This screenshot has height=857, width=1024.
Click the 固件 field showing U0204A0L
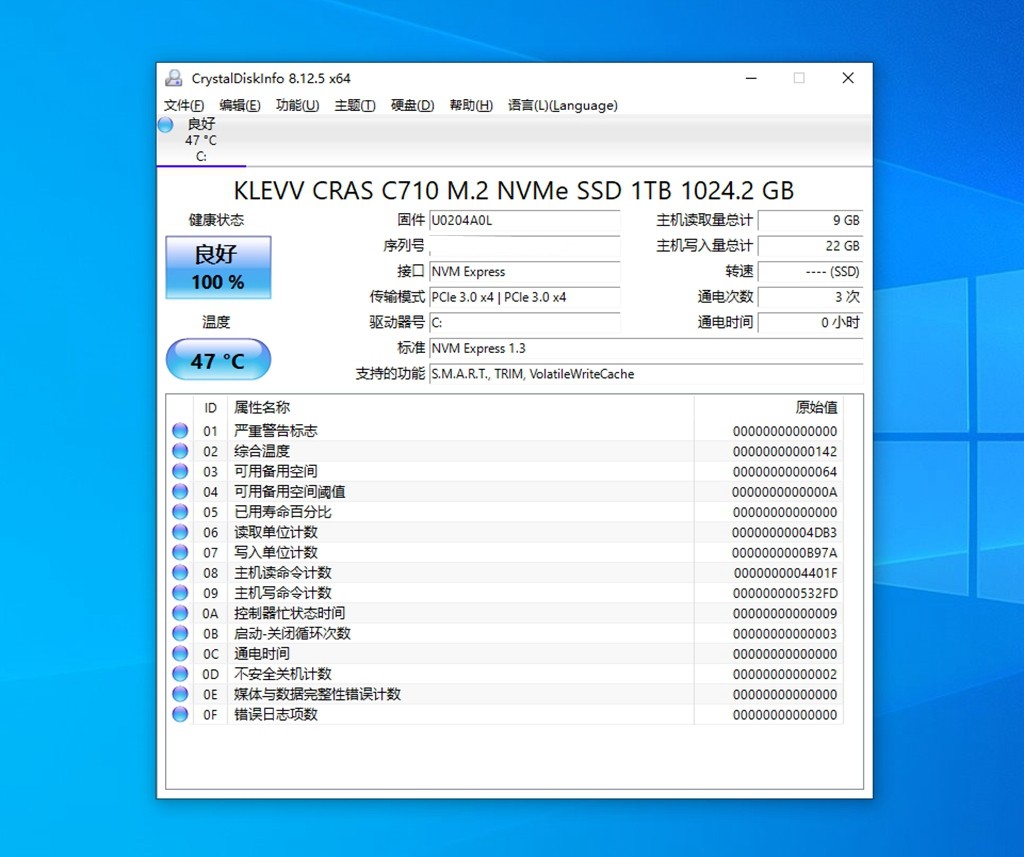pyautogui.click(x=524, y=221)
